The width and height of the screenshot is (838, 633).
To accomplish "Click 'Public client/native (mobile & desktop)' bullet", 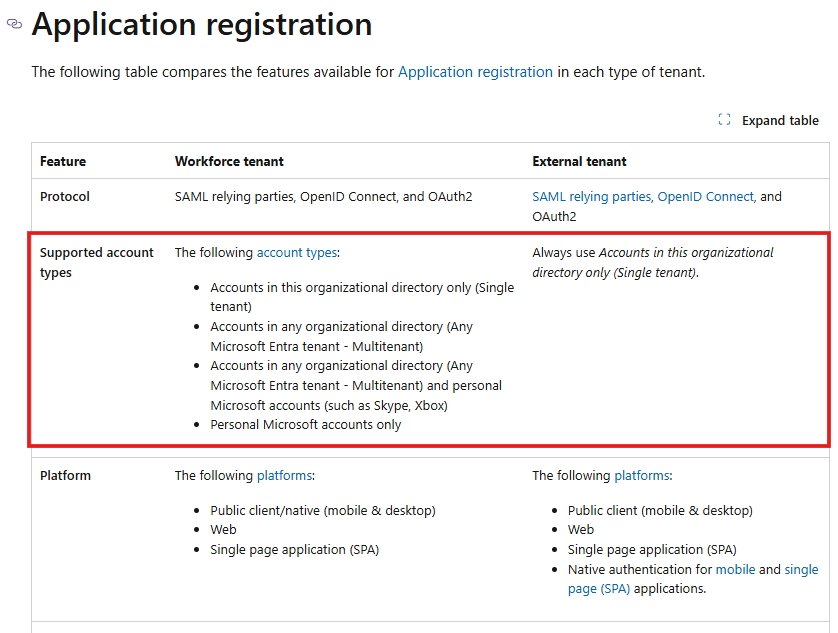I will [323, 511].
